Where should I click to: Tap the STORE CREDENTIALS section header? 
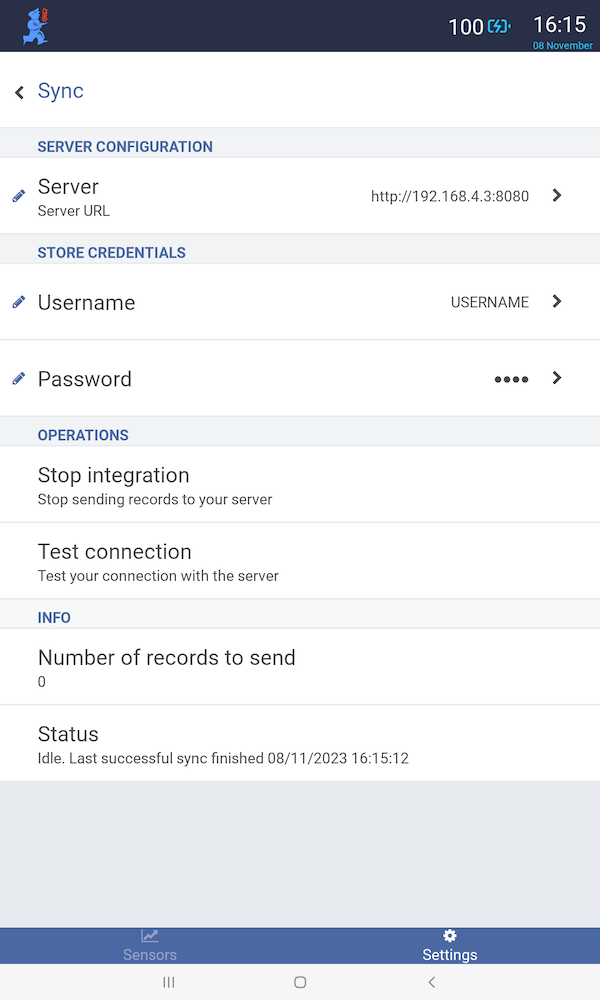pyautogui.click(x=112, y=253)
